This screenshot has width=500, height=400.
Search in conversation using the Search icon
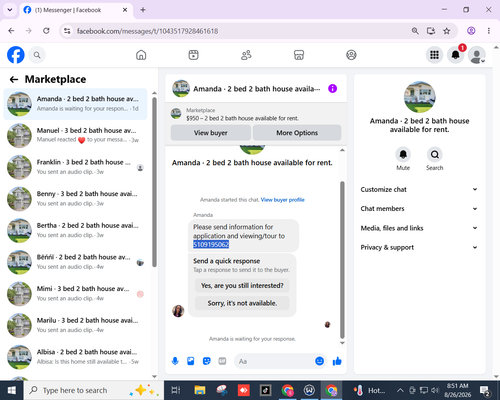(435, 154)
